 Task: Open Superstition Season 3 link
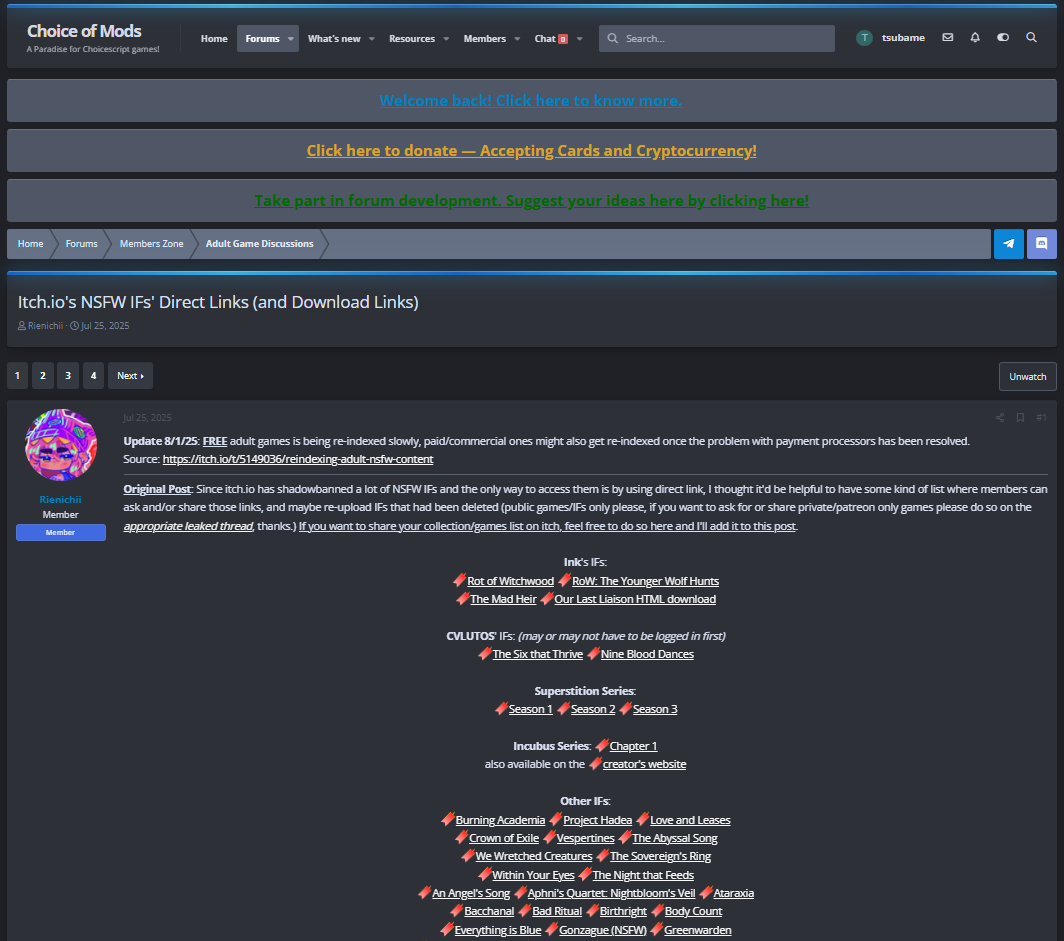click(655, 709)
